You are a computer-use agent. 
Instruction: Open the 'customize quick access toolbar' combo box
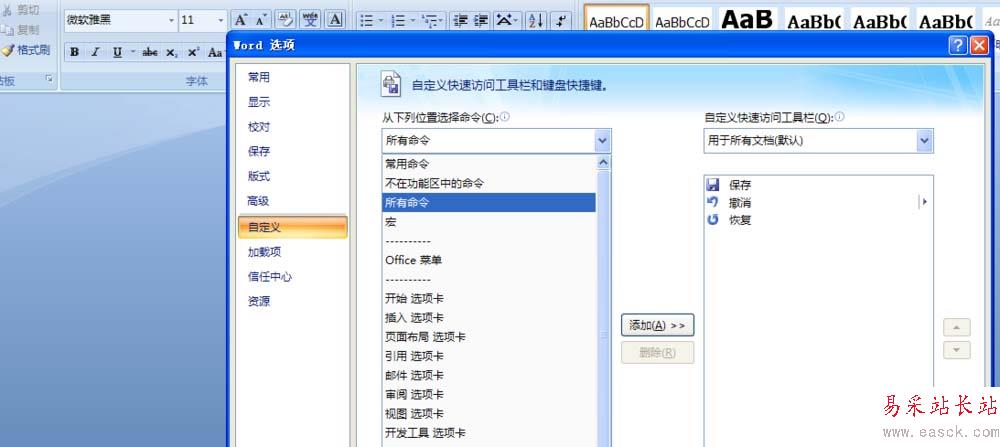pyautogui.click(x=818, y=141)
